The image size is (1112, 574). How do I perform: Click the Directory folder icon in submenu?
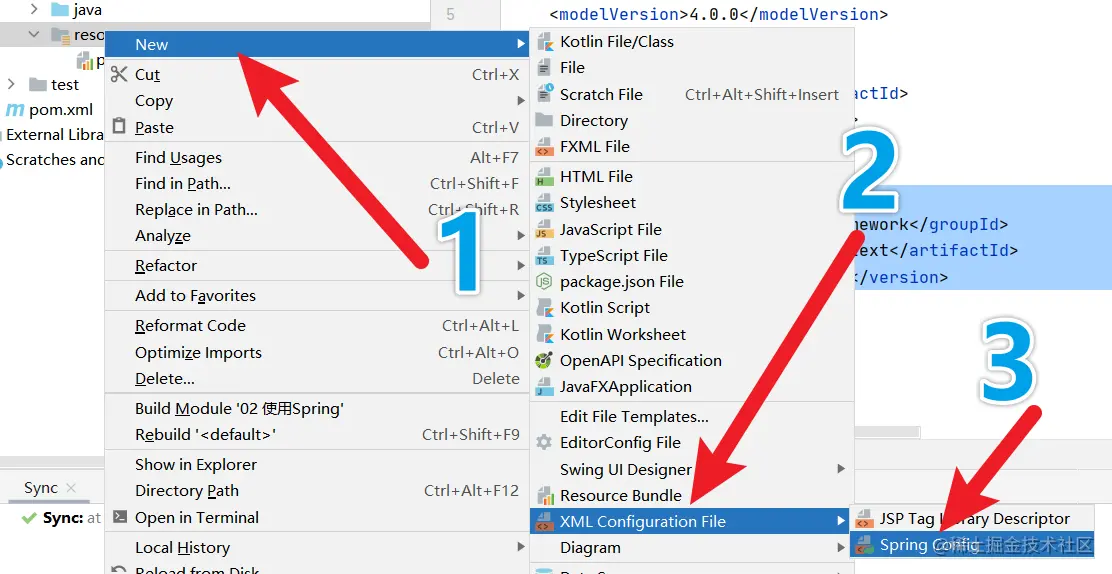(x=544, y=120)
